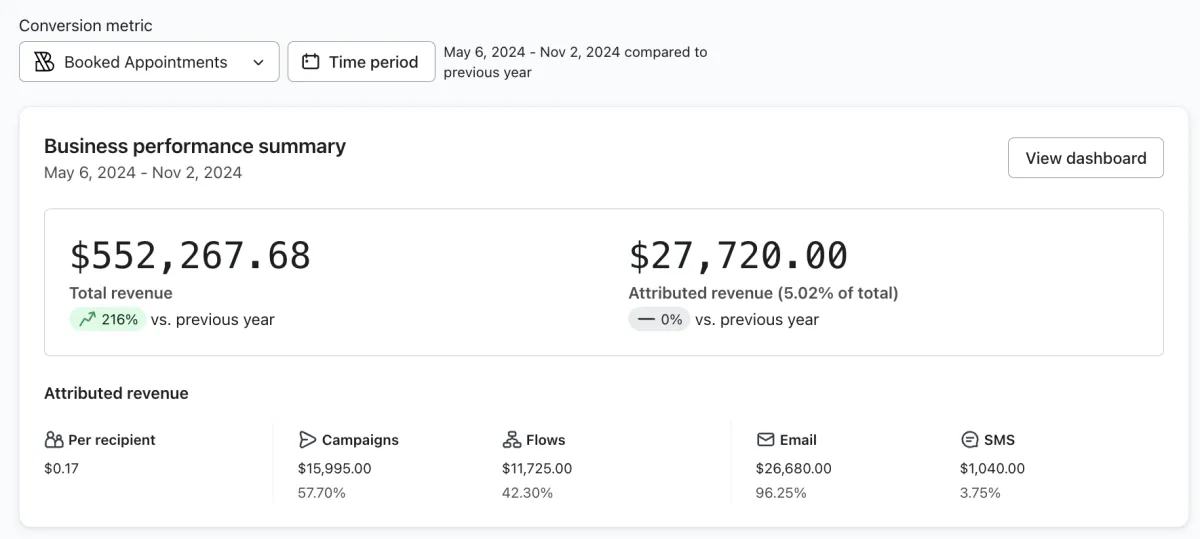Click the 0% attributed revenue change badge
1200x539 pixels.
pyautogui.click(x=659, y=320)
